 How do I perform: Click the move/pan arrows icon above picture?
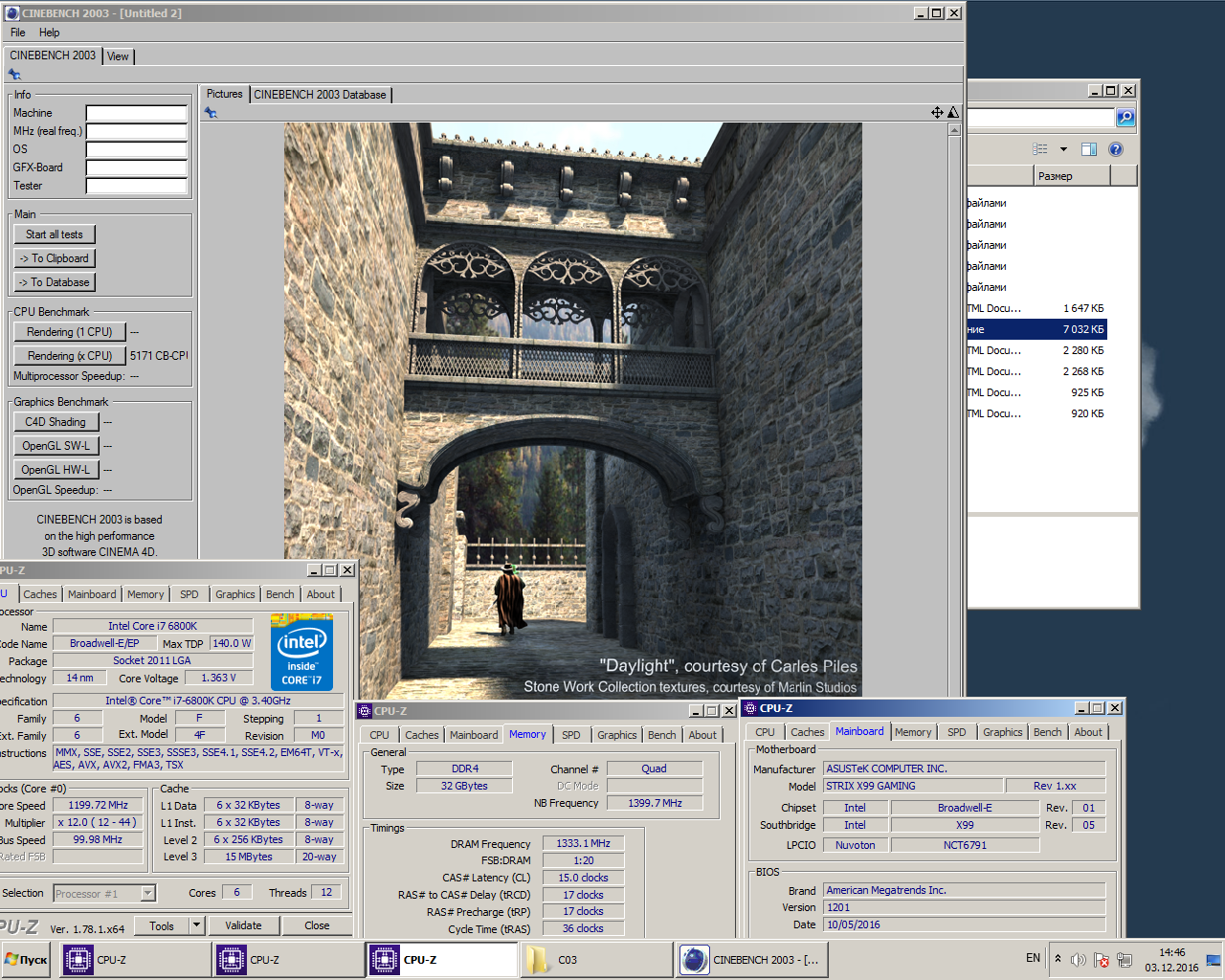937,113
